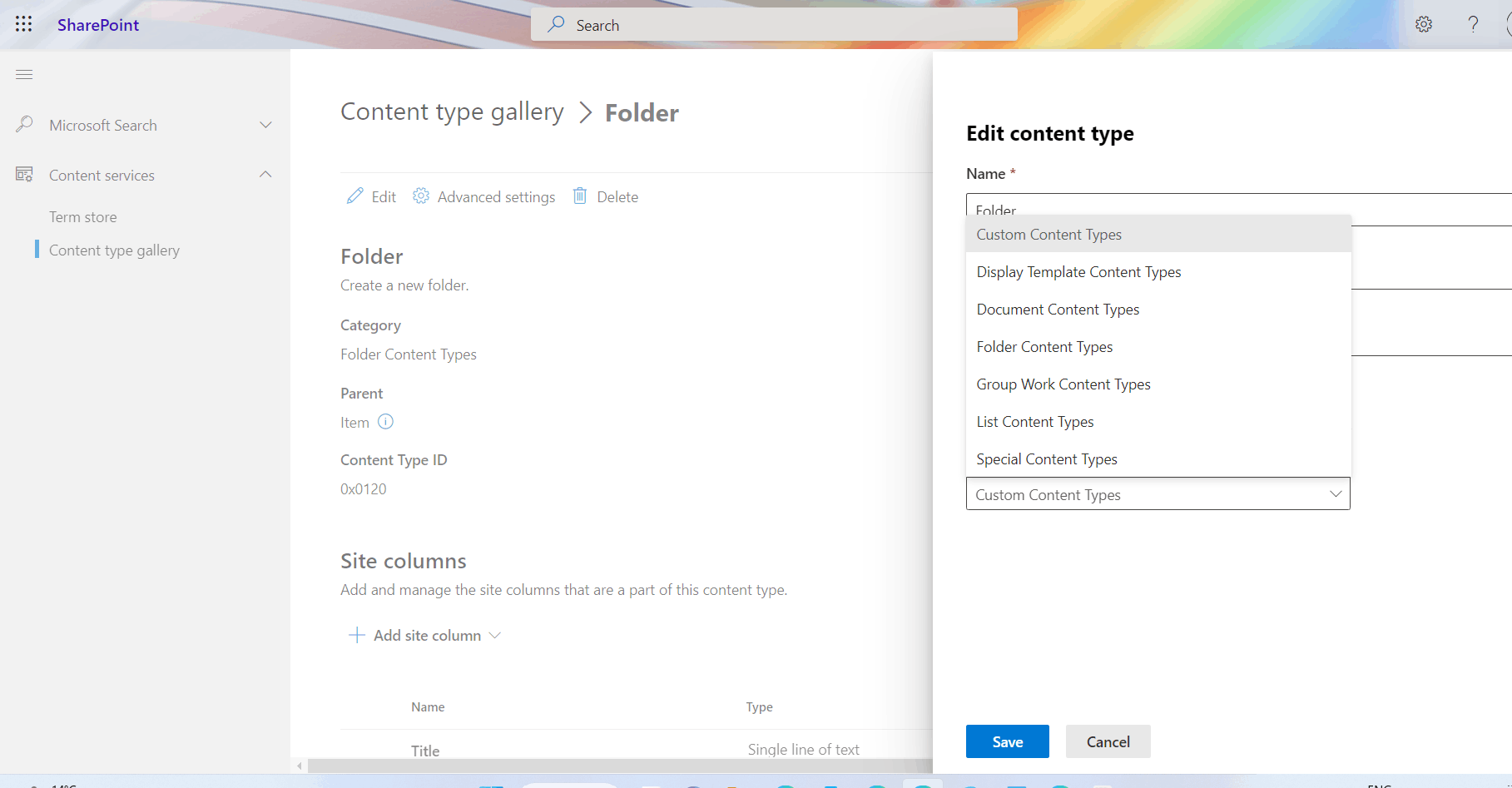Click the Content services icon
Screen dimensions: 1512x788
[x=24, y=175]
